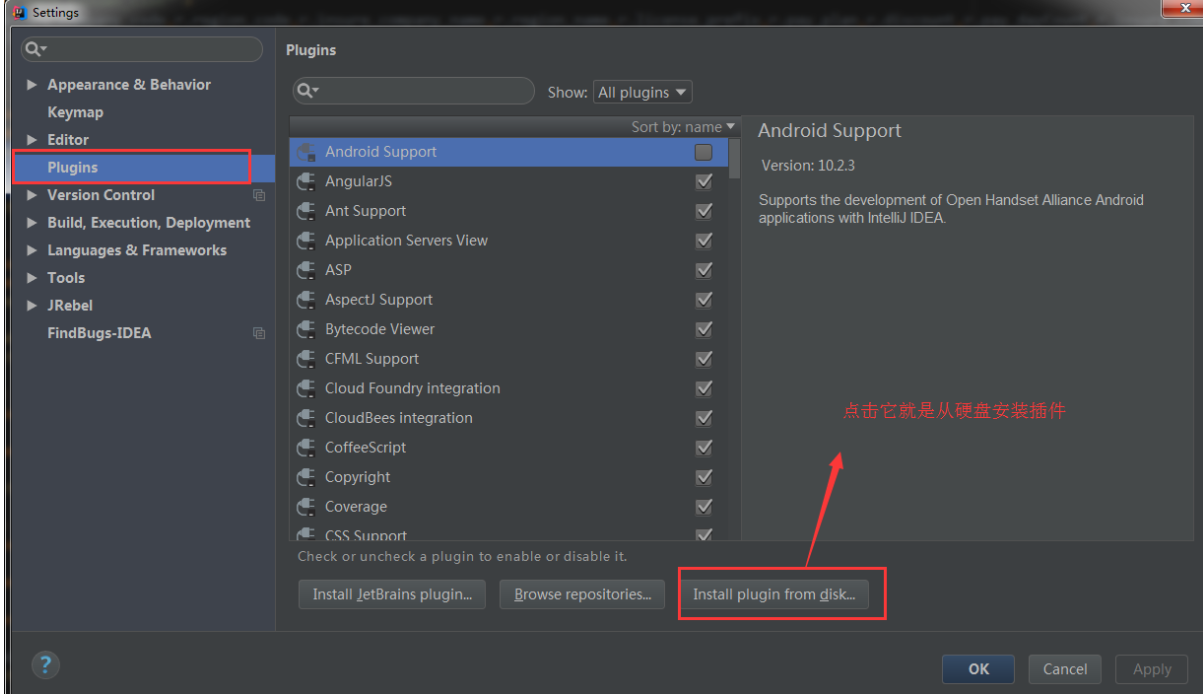Click the AspectJ Support plugin icon
Screen dimensions: 1203x694
pyautogui.click(x=307, y=299)
